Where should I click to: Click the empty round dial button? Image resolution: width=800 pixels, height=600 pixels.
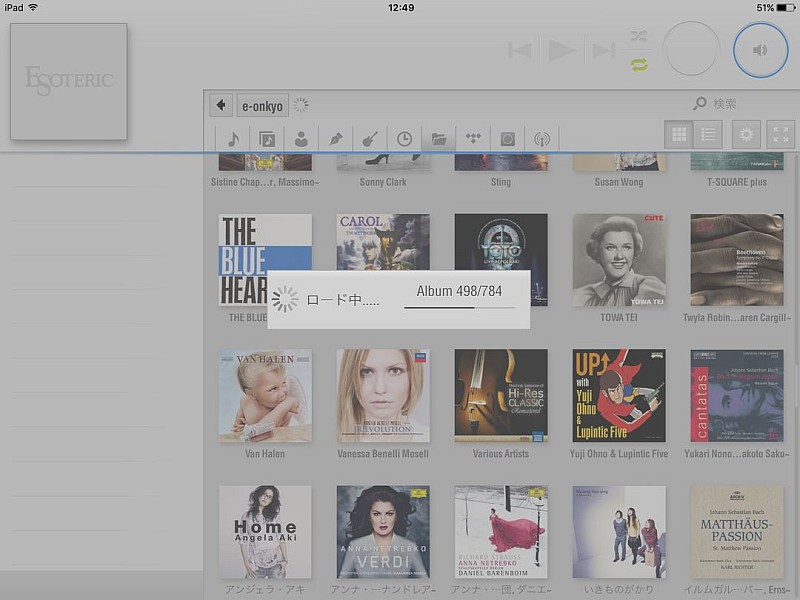[x=691, y=49]
